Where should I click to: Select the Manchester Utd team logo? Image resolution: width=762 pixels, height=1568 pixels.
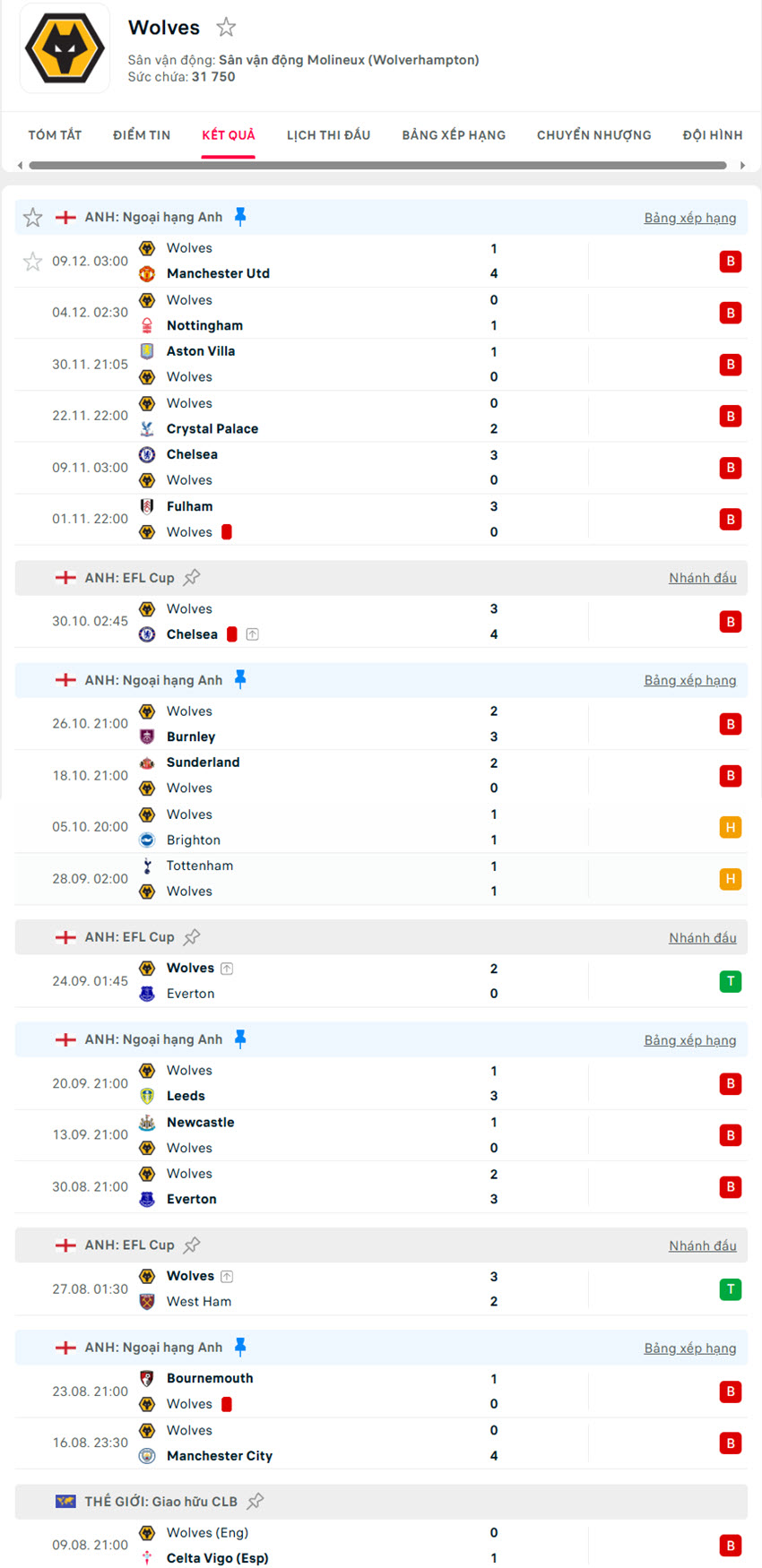[147, 273]
